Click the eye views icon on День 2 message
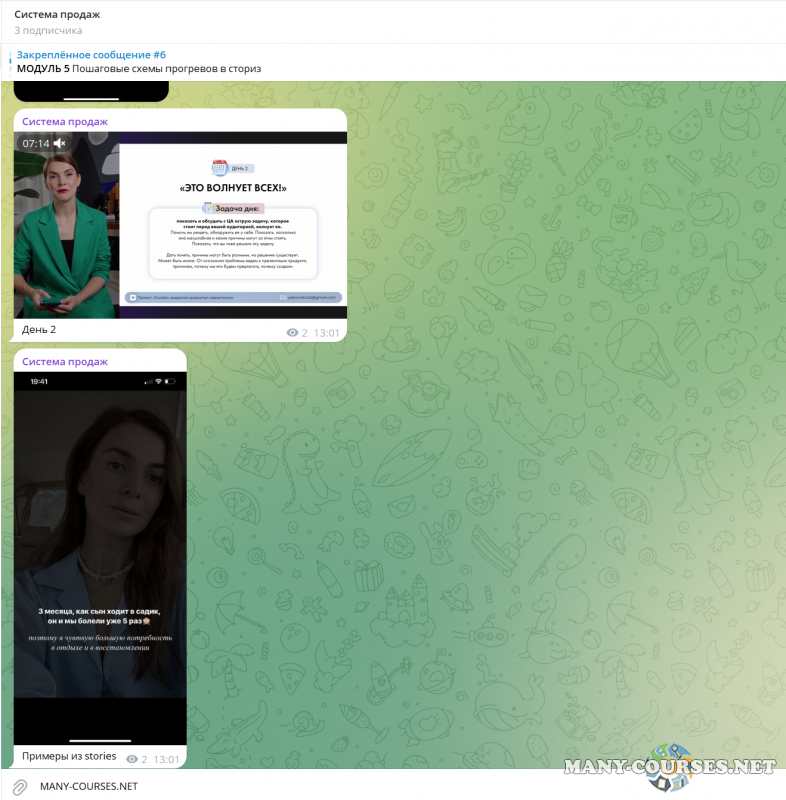The image size is (786, 800). point(292,333)
